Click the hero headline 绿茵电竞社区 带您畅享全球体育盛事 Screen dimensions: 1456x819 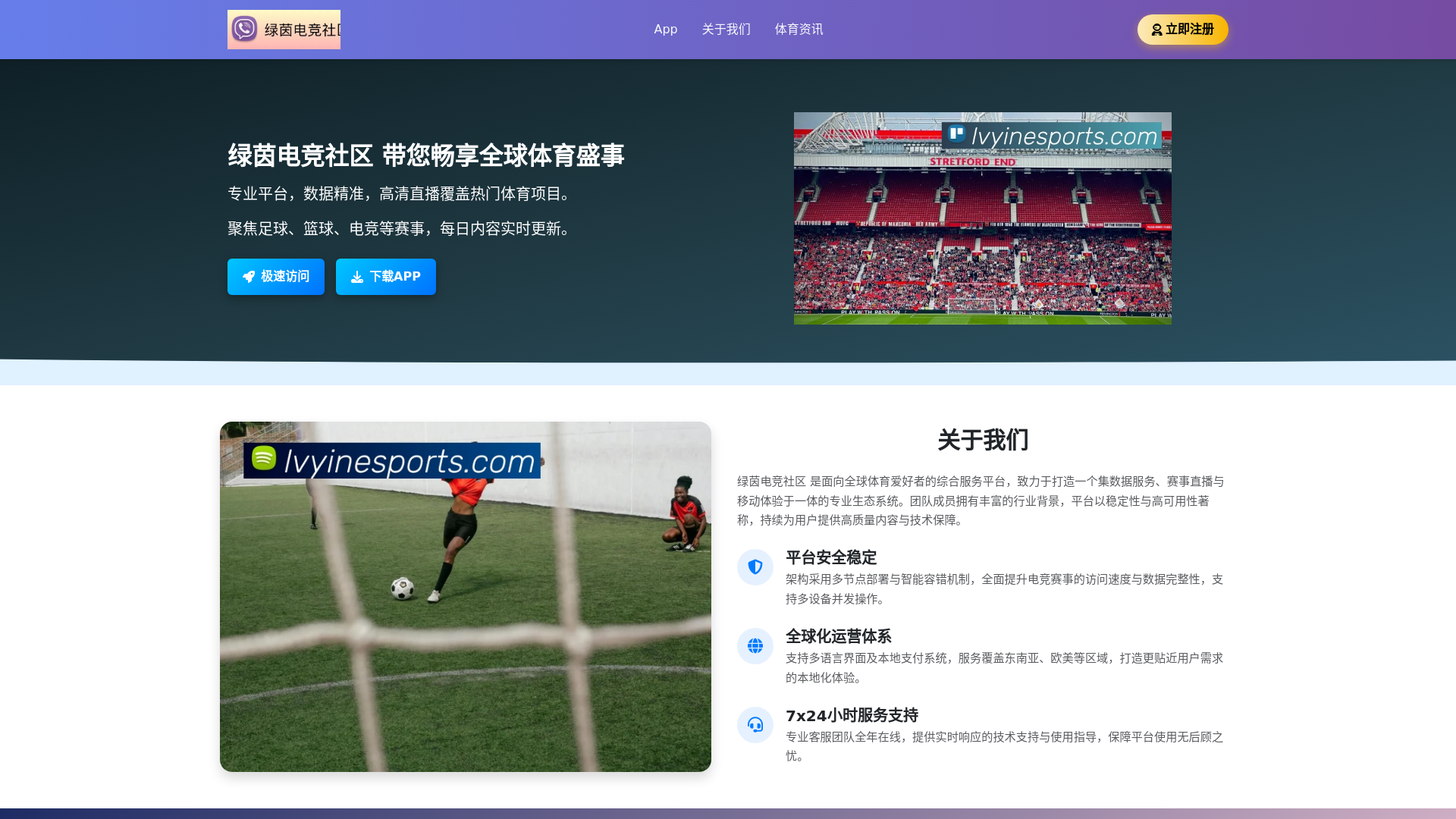click(426, 155)
